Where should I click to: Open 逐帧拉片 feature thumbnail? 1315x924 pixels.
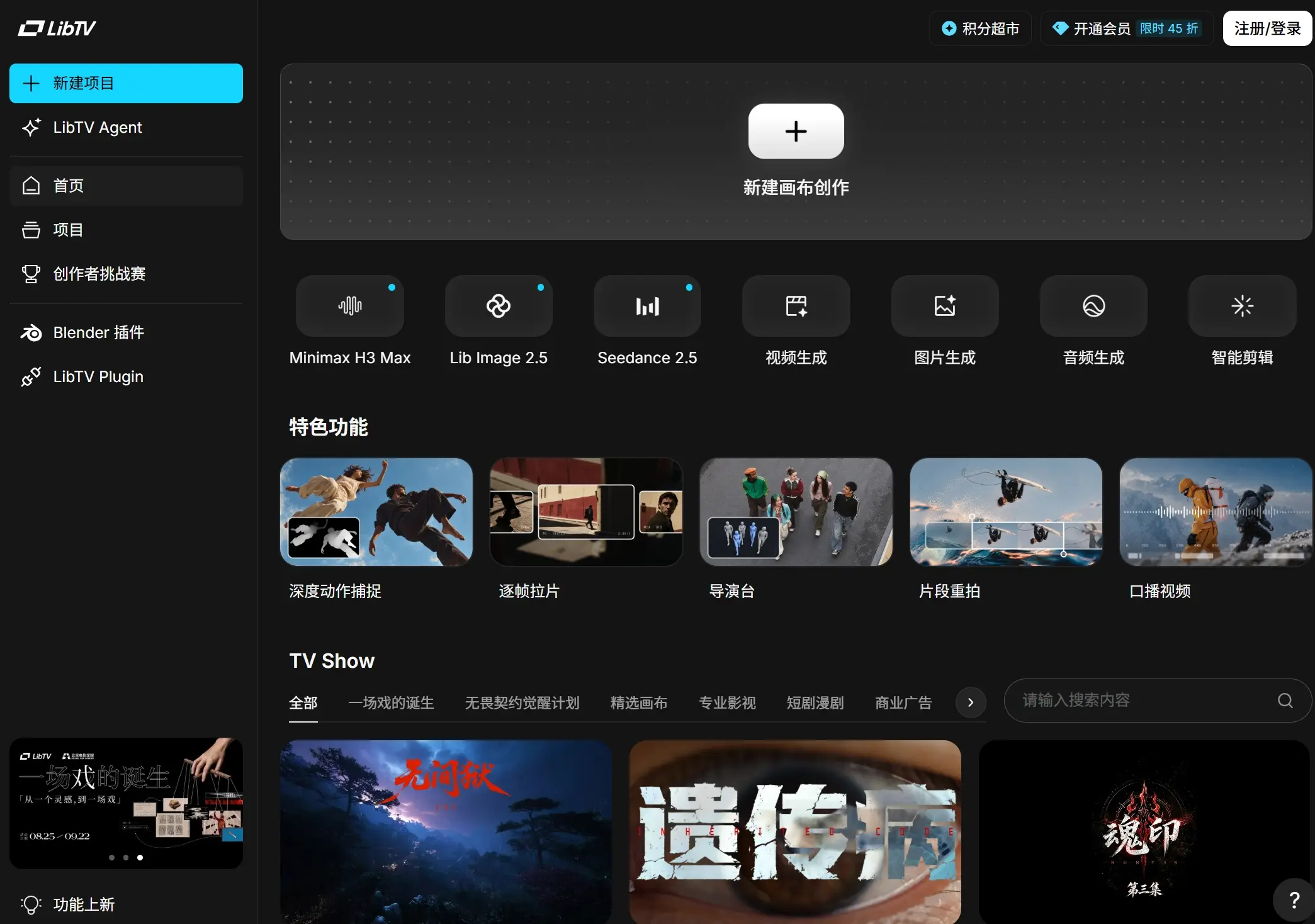586,512
